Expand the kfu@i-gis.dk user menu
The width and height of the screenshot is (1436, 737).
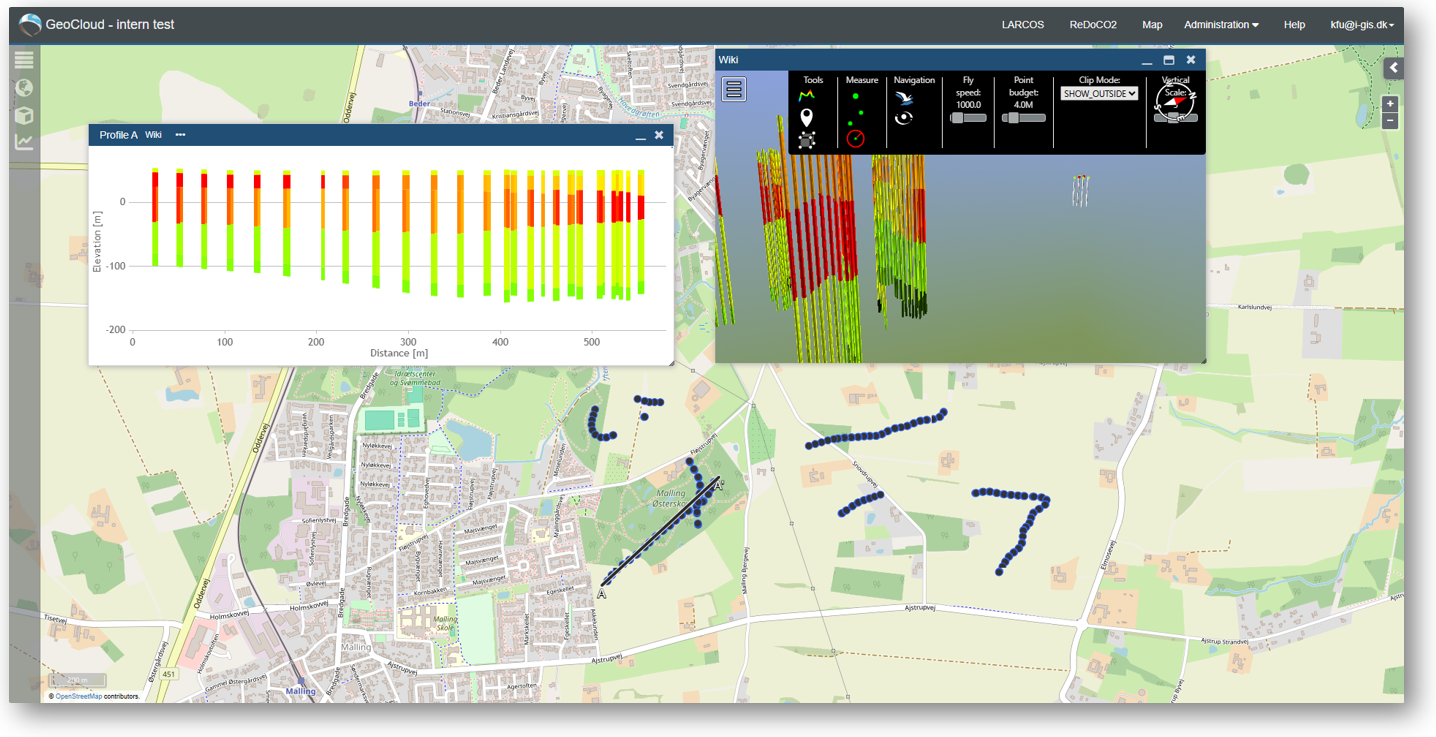click(1362, 25)
